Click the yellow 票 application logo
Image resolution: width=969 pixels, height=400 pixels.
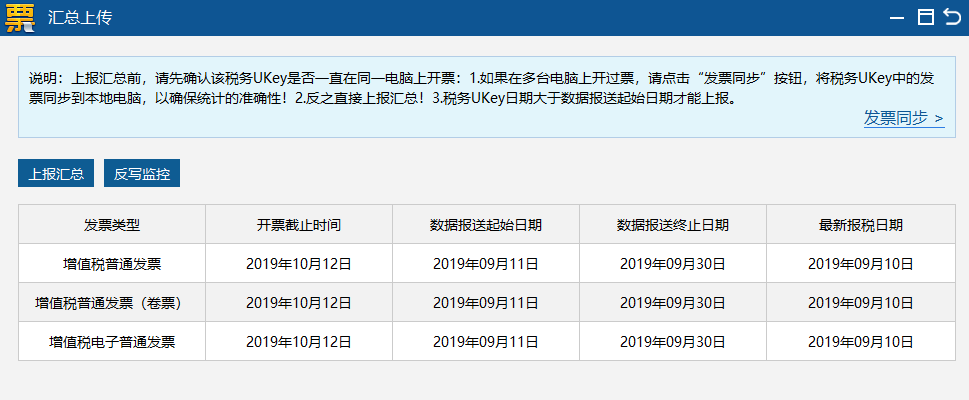[x=20, y=17]
